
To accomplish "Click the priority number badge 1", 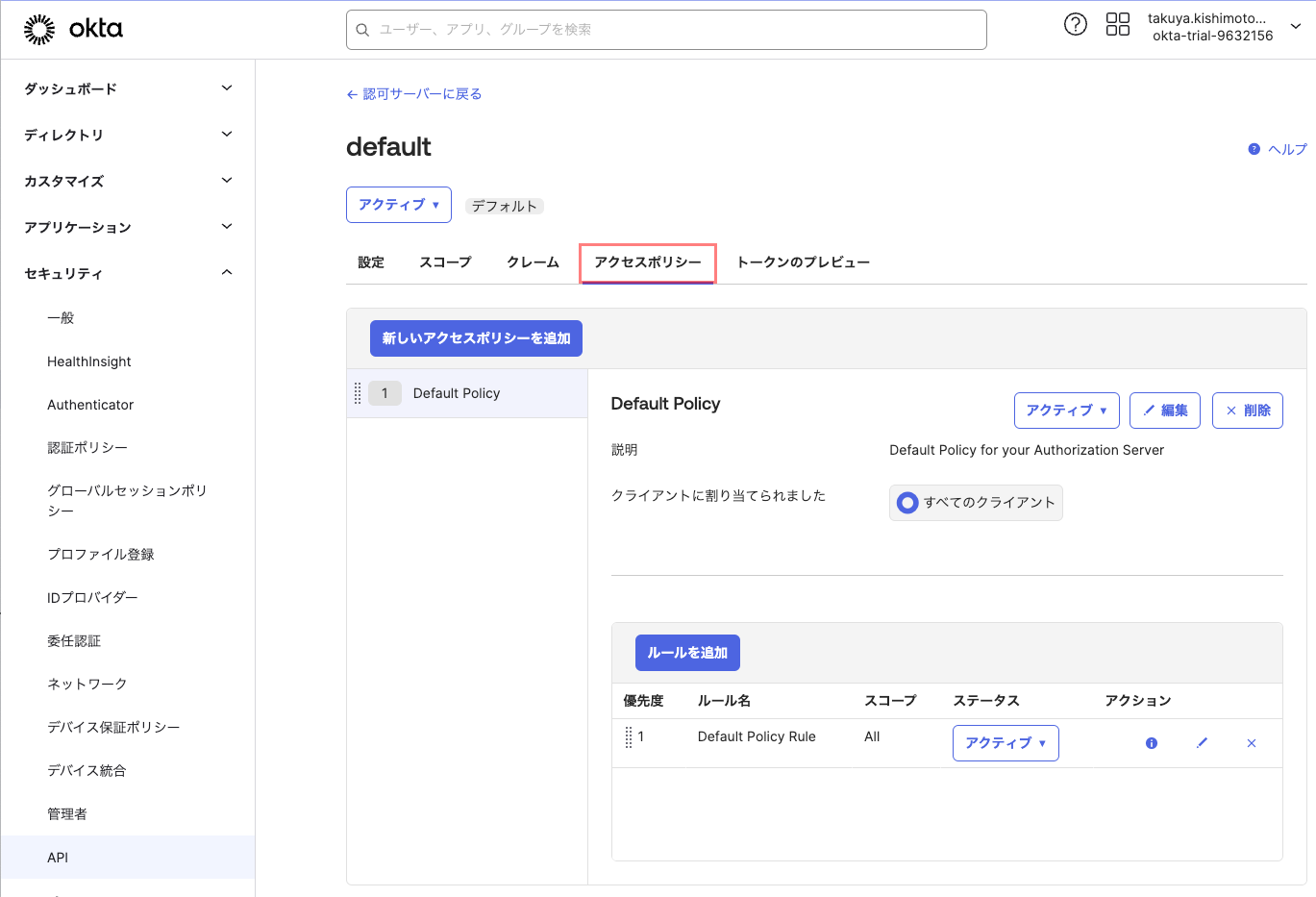I will click(385, 393).
